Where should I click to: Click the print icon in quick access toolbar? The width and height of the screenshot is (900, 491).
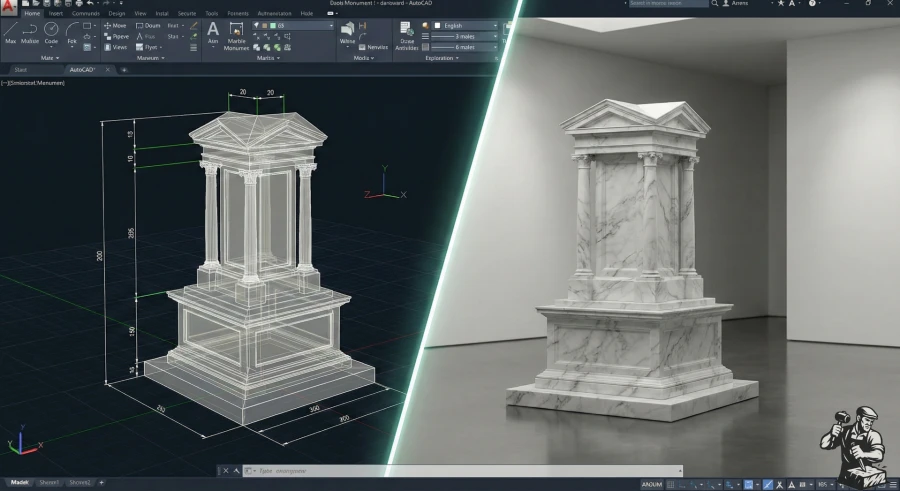click(x=79, y=3)
